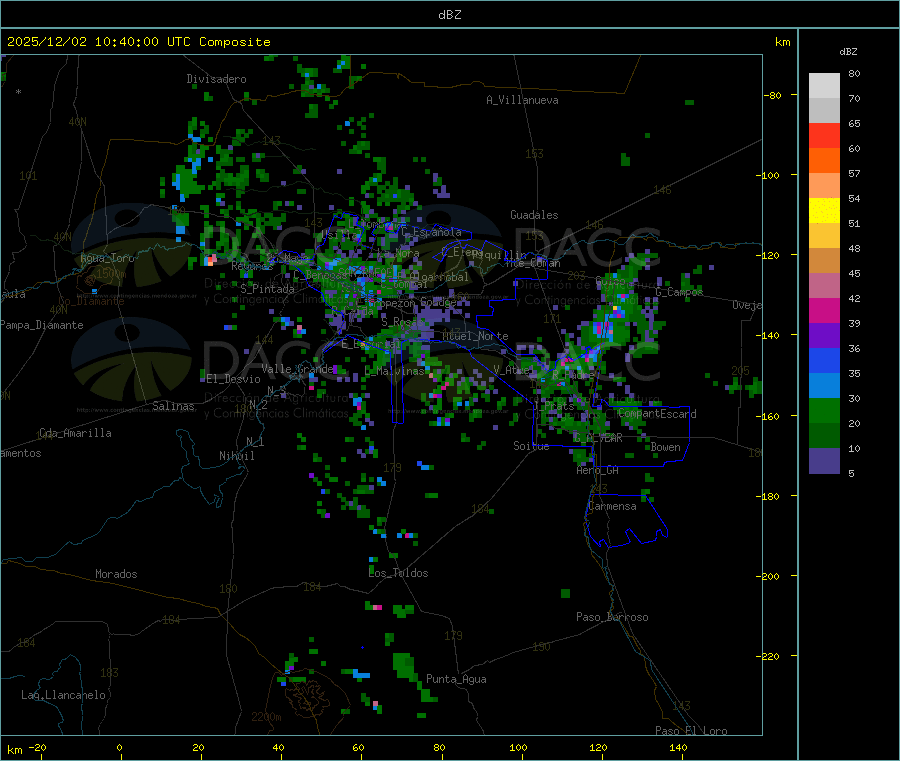Select the Paso_Barroso label

pos(612,617)
